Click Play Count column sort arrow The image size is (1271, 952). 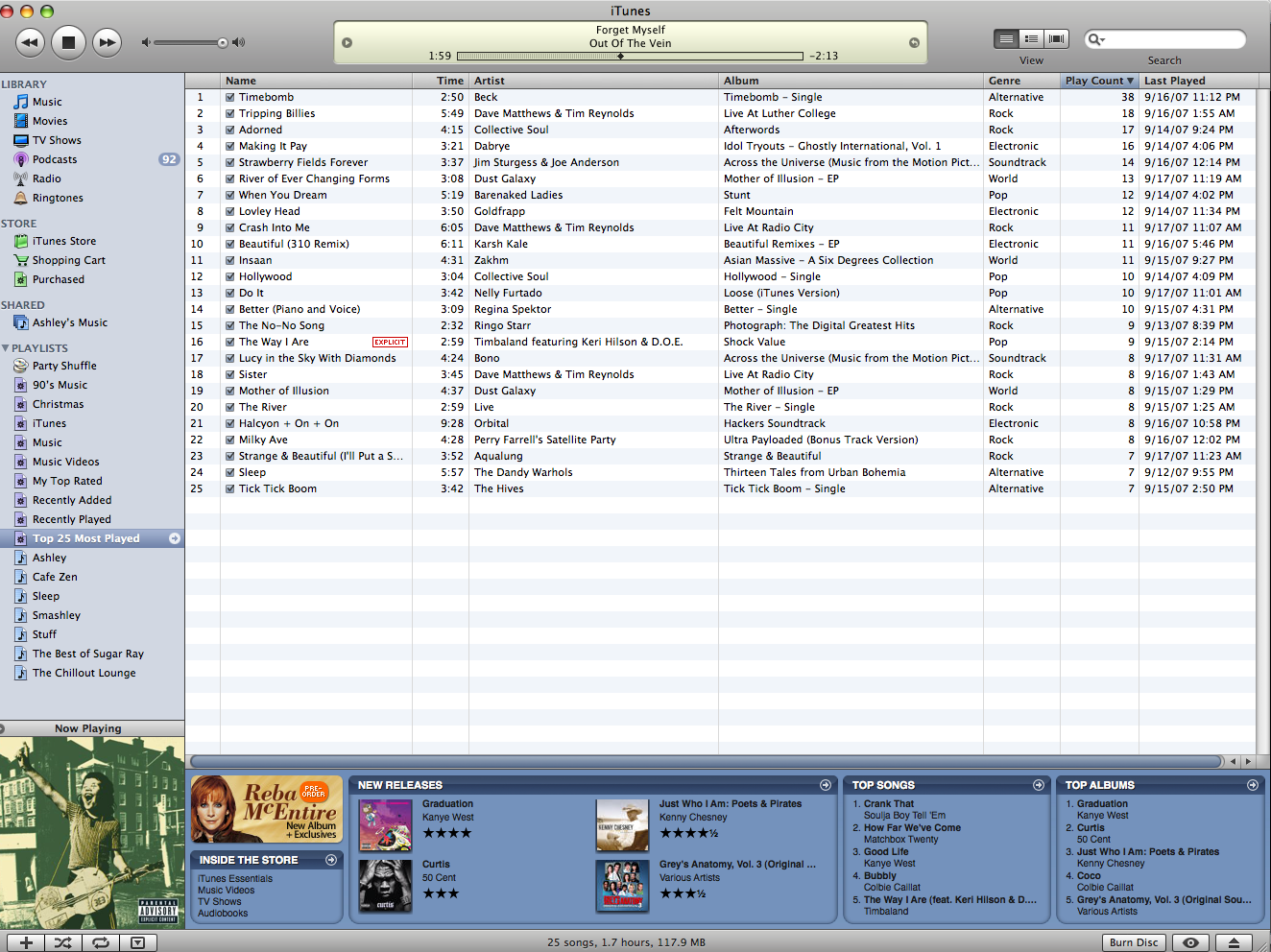click(1130, 81)
